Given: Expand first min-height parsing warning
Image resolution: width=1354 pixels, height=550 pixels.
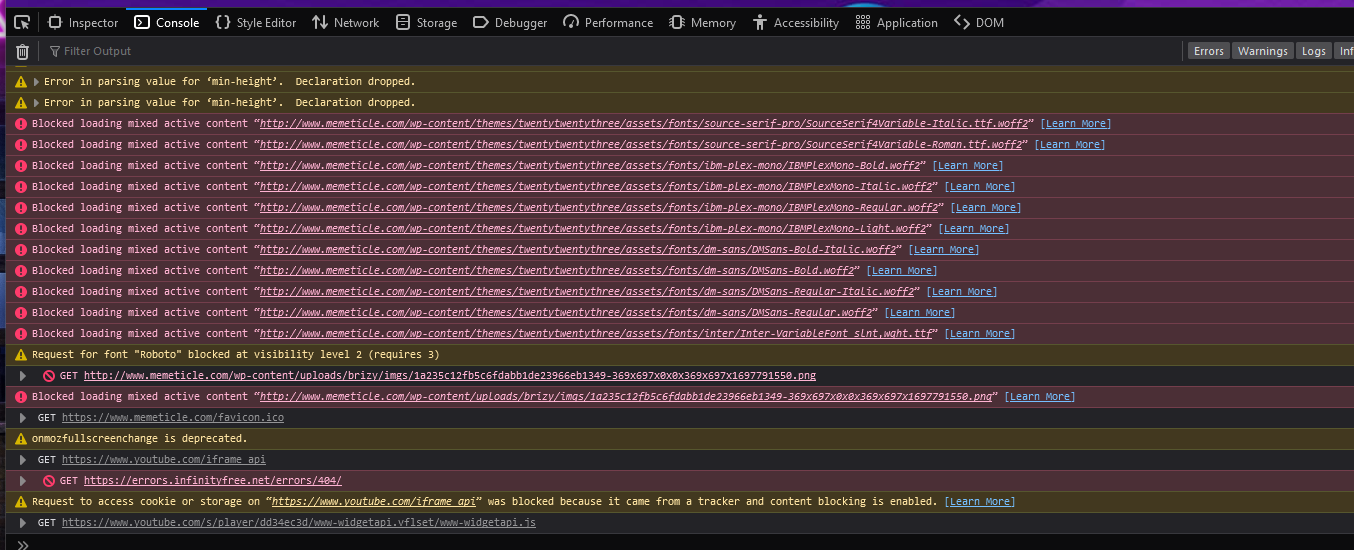Looking at the screenshot, I should pyautogui.click(x=36, y=81).
